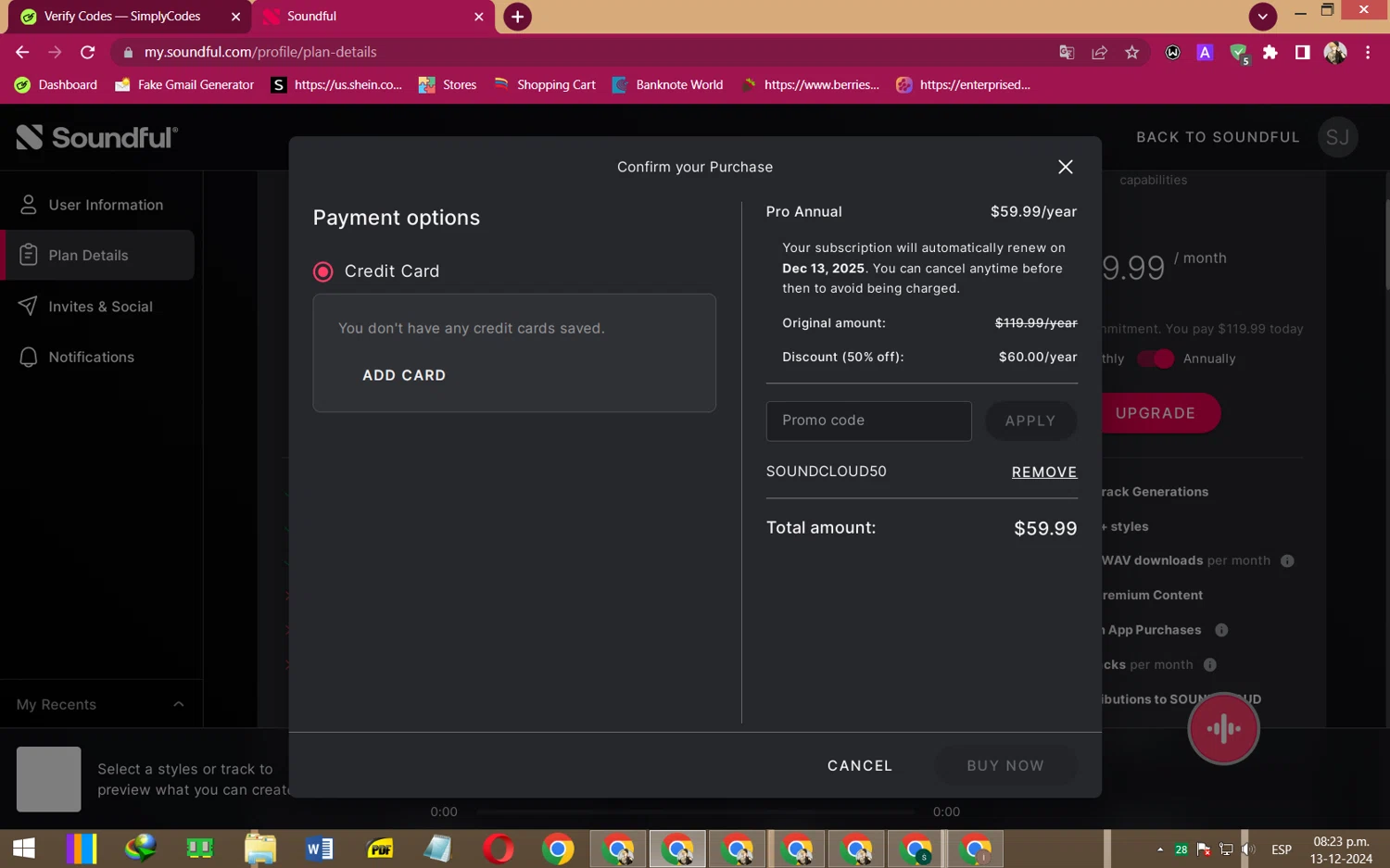Open the Stores bookmark
1390x868 pixels.
point(448,85)
